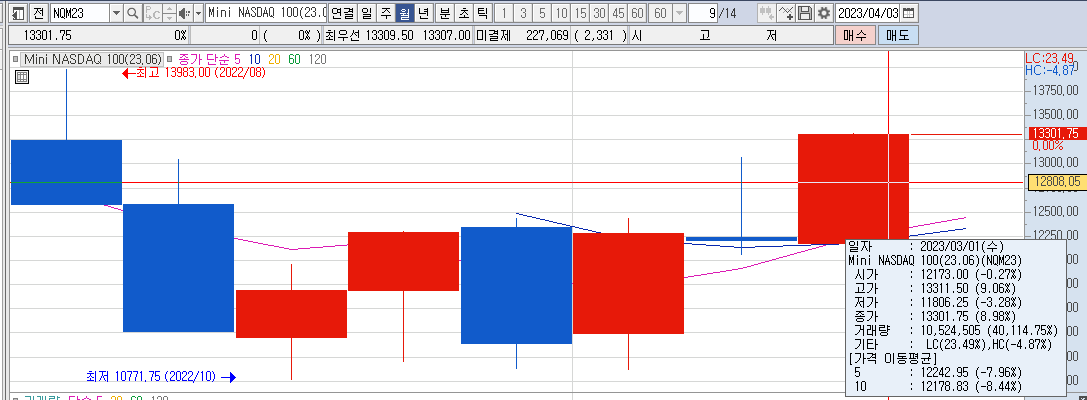Viewport: 1087px width, 400px height.
Task: Open chart settings gear icon
Action: [823, 13]
